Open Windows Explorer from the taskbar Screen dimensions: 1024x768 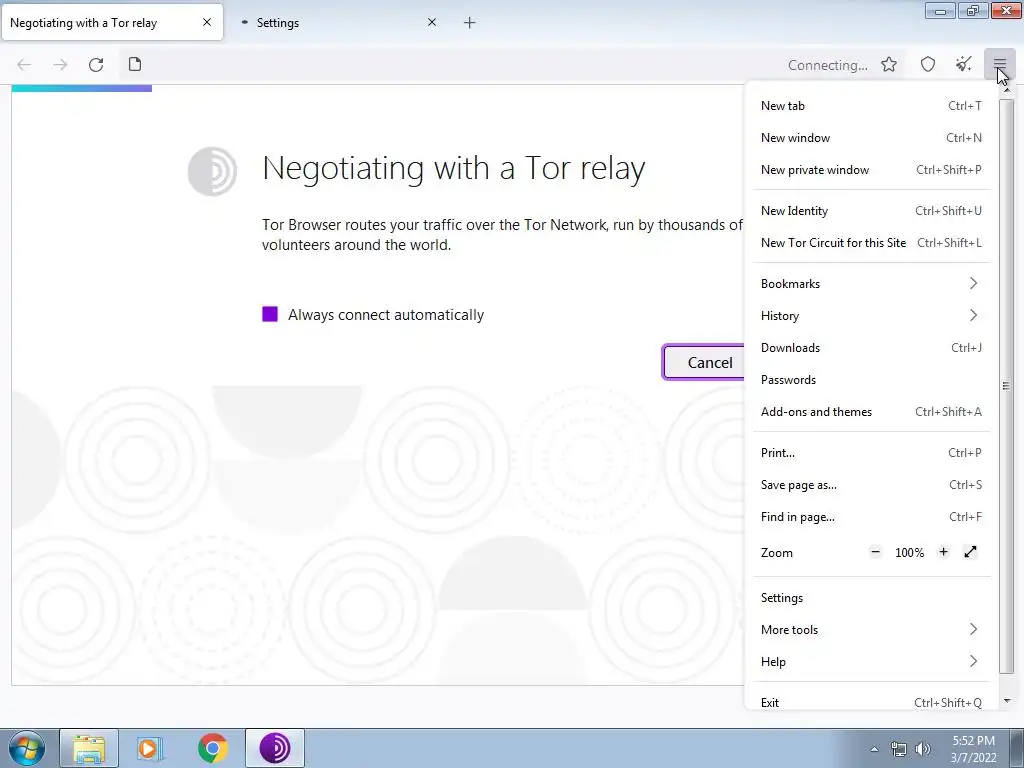point(89,748)
